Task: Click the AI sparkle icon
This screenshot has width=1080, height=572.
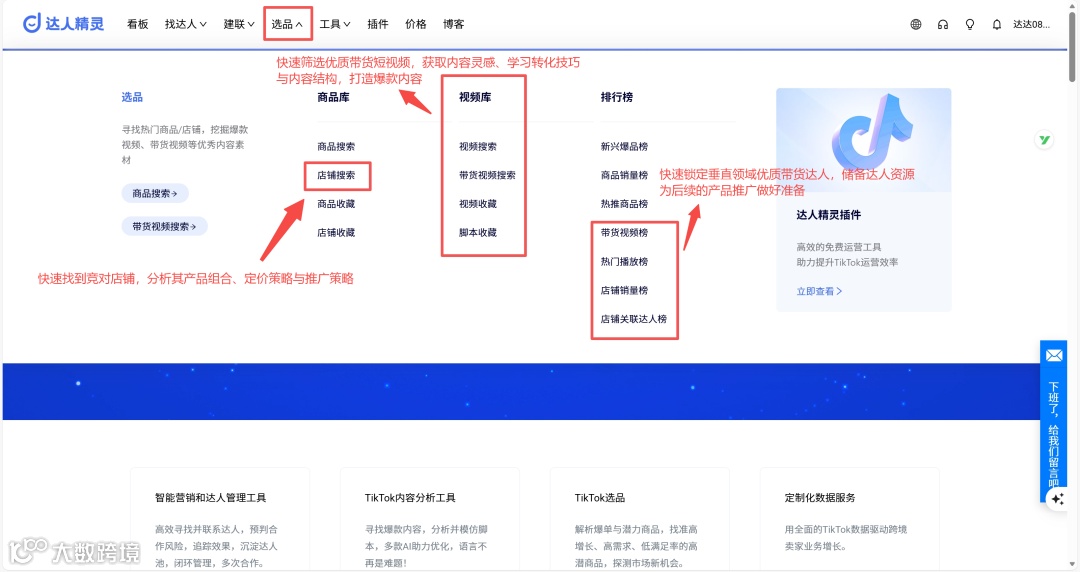Action: 1057,499
